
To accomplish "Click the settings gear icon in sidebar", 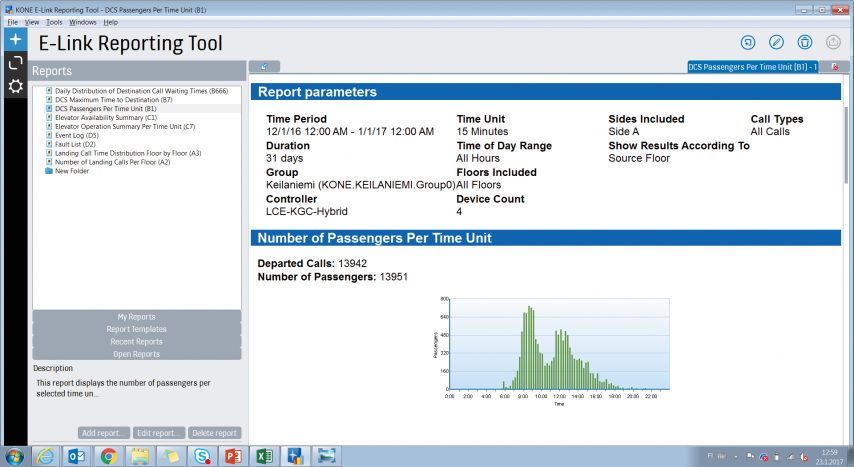I will pyautogui.click(x=15, y=86).
